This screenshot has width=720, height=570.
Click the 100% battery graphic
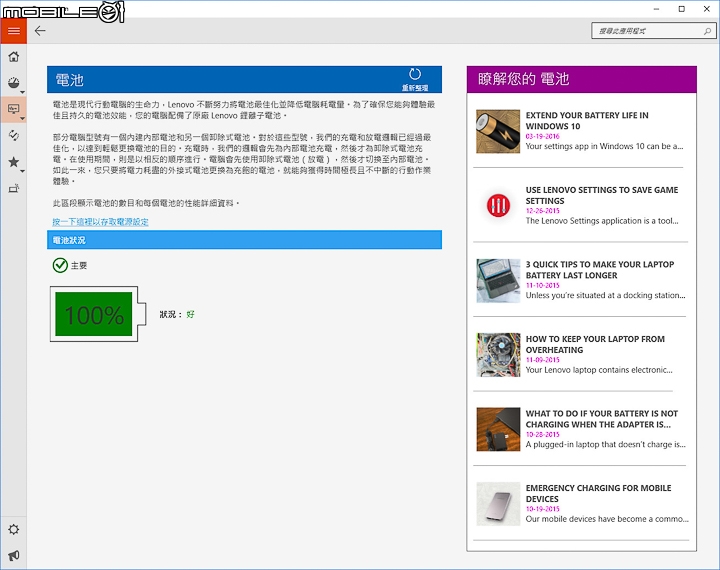pos(98,314)
